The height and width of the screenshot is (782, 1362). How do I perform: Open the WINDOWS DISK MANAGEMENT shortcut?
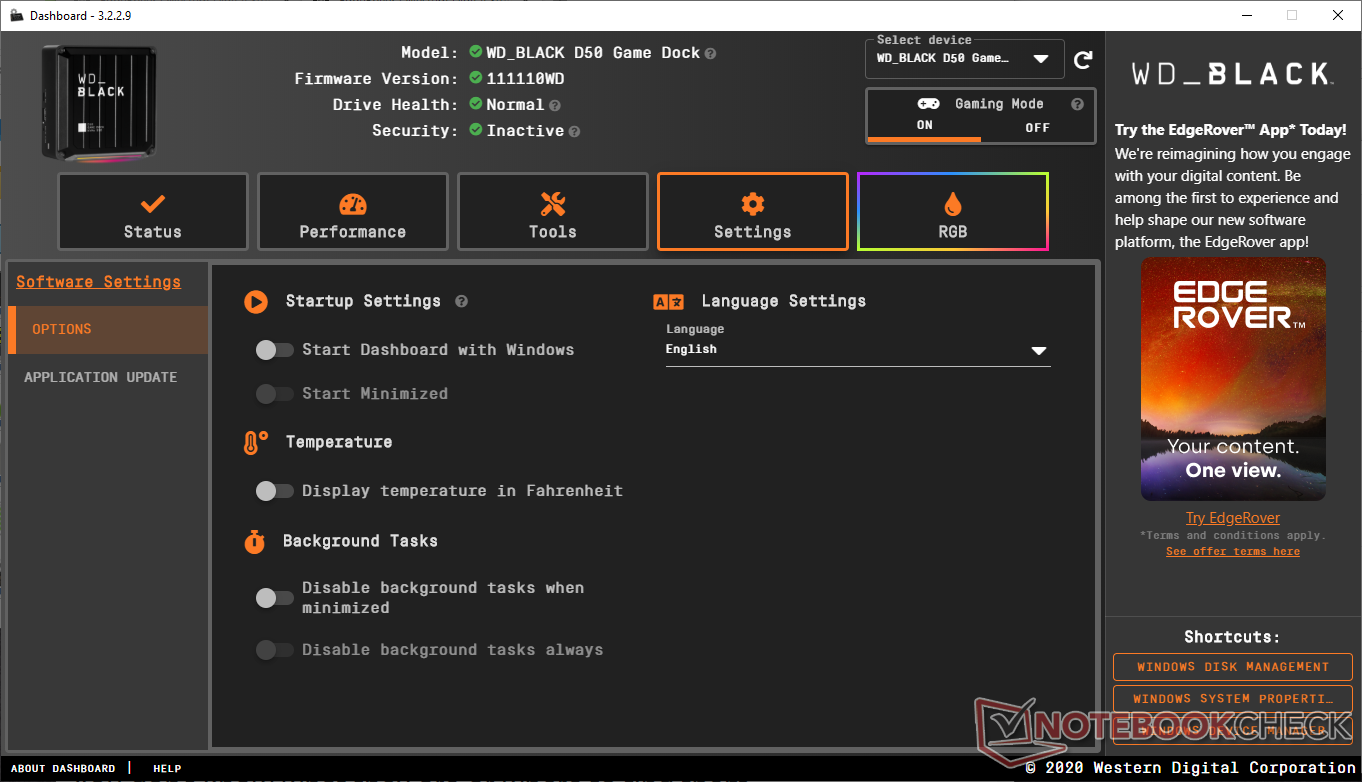point(1233,667)
